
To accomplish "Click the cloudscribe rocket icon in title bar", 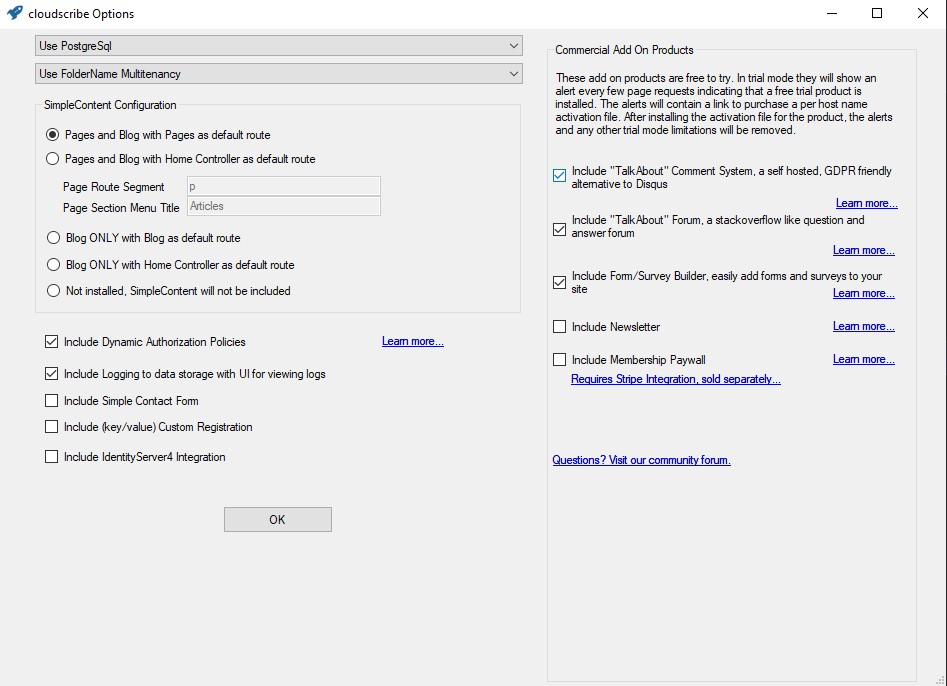I will tap(14, 13).
